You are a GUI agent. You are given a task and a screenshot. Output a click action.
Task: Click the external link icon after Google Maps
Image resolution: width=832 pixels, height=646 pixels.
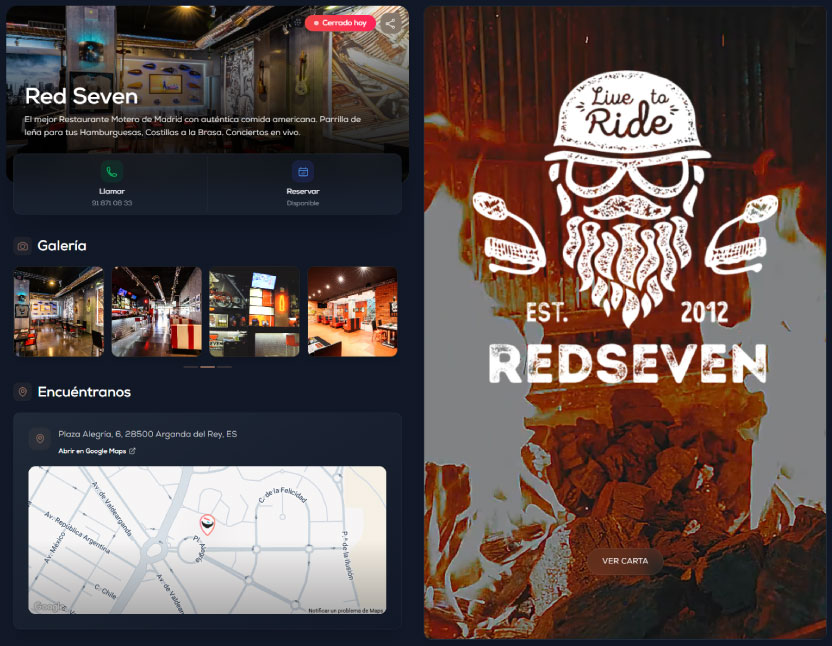[x=132, y=451]
